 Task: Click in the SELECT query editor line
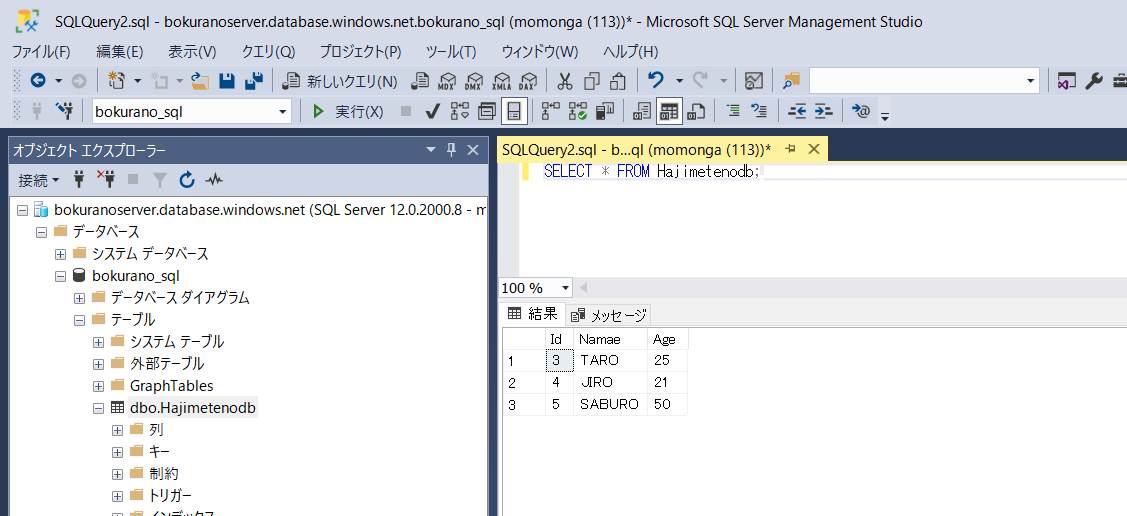tap(651, 172)
